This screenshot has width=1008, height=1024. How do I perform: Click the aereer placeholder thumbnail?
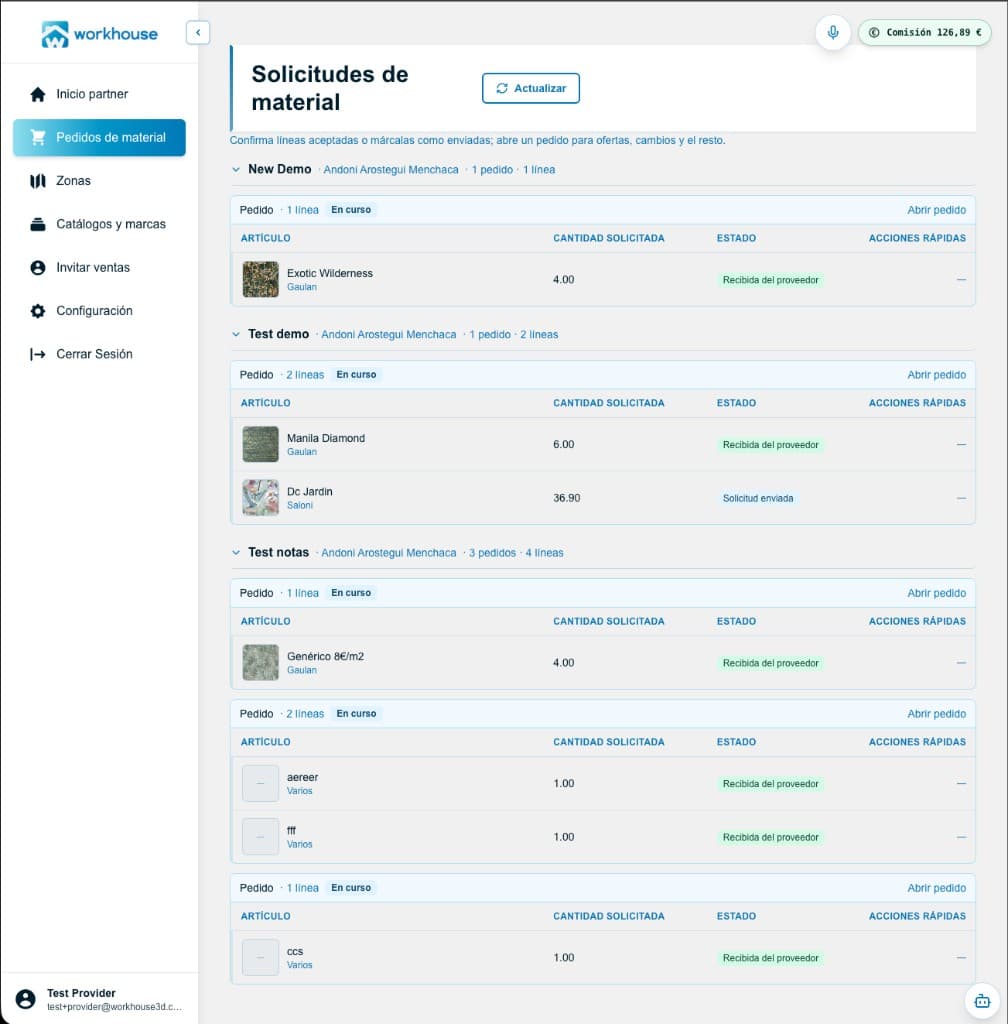[x=260, y=784]
